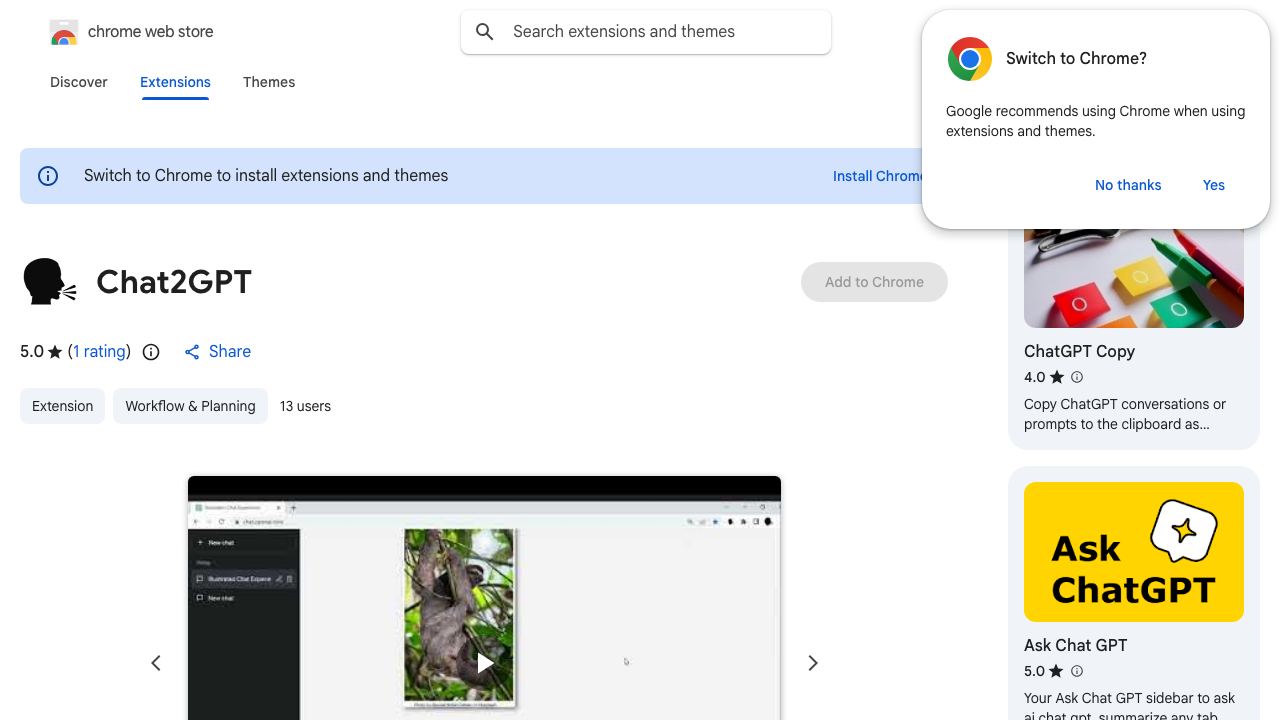Click the Switch to Chrome to install banner text
Image resolution: width=1280 pixels, height=720 pixels.
pyautogui.click(x=266, y=176)
